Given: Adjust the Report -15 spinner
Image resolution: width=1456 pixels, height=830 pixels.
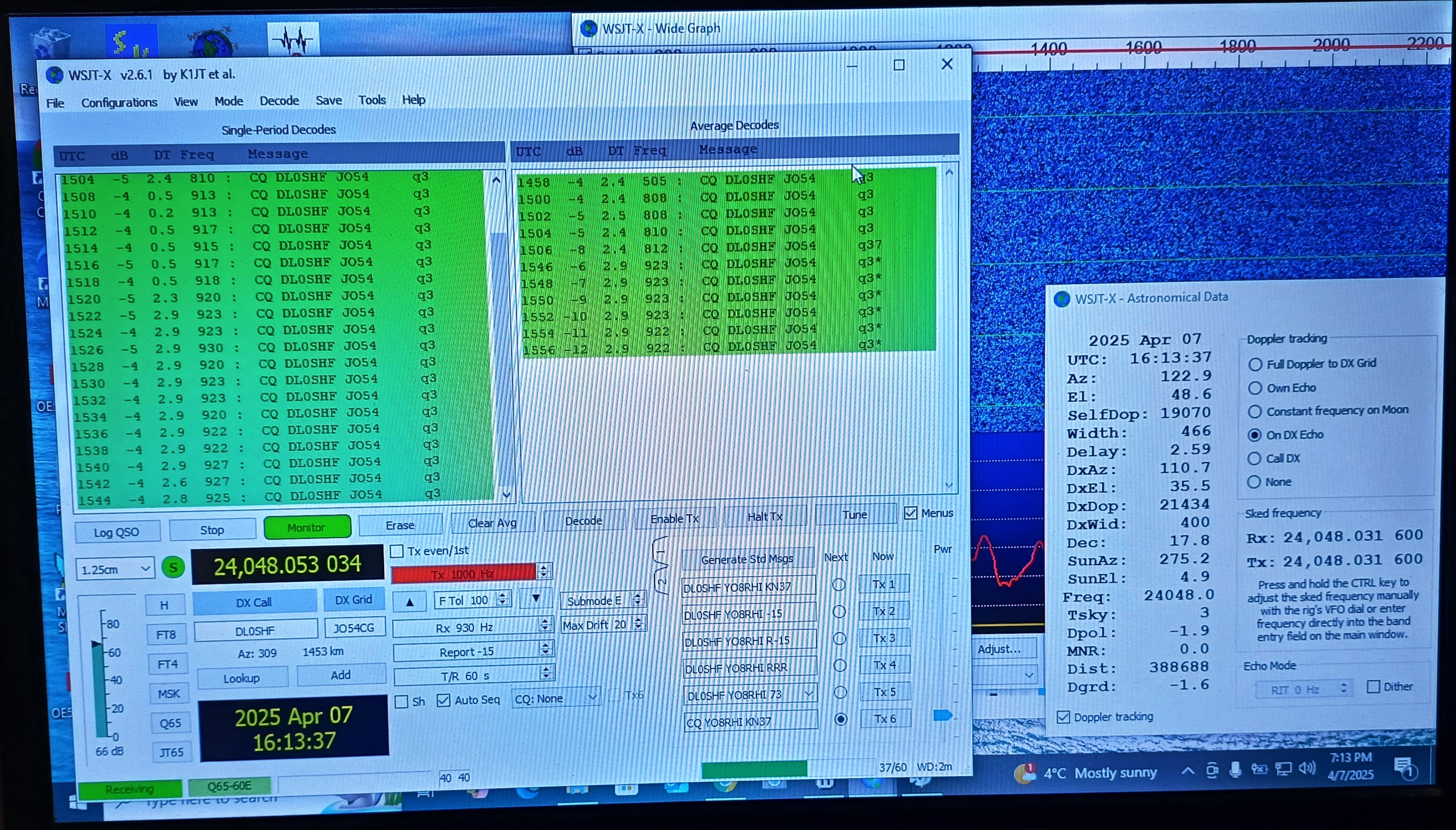Looking at the screenshot, I should click(x=546, y=649).
